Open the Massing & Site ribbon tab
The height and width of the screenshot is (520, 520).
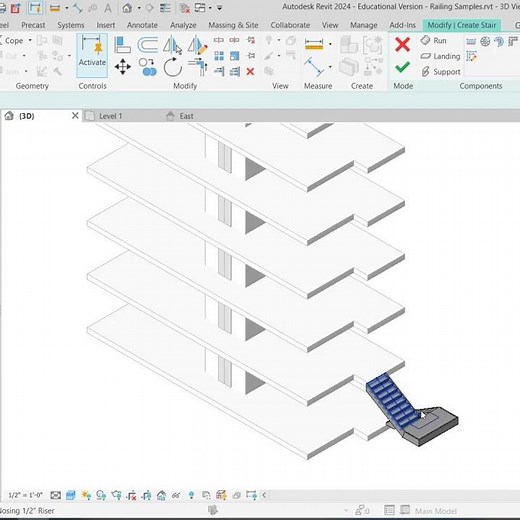233,25
